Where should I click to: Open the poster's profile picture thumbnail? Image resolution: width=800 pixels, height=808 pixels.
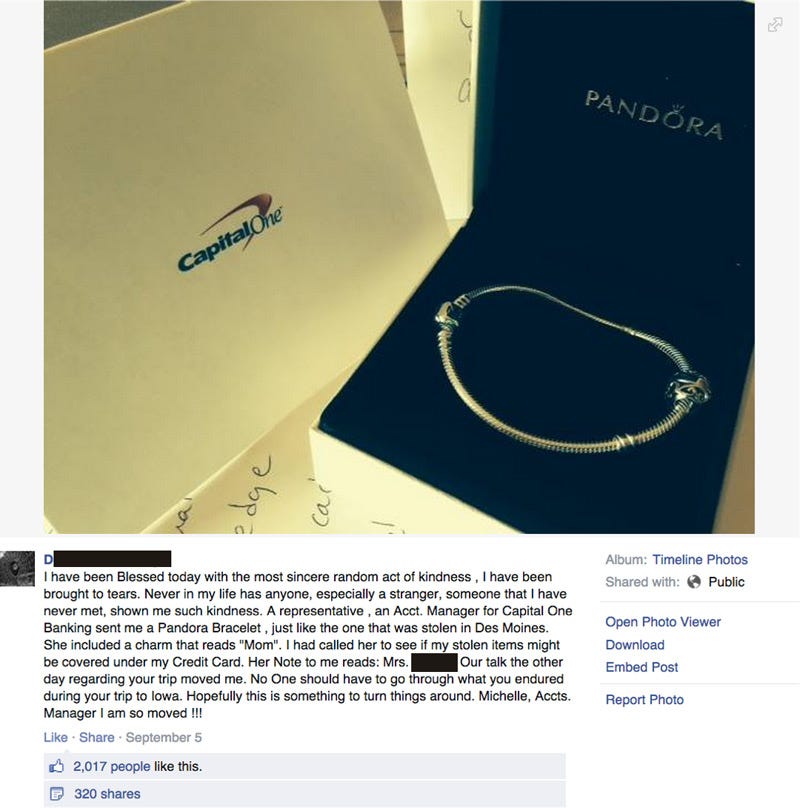tap(18, 568)
